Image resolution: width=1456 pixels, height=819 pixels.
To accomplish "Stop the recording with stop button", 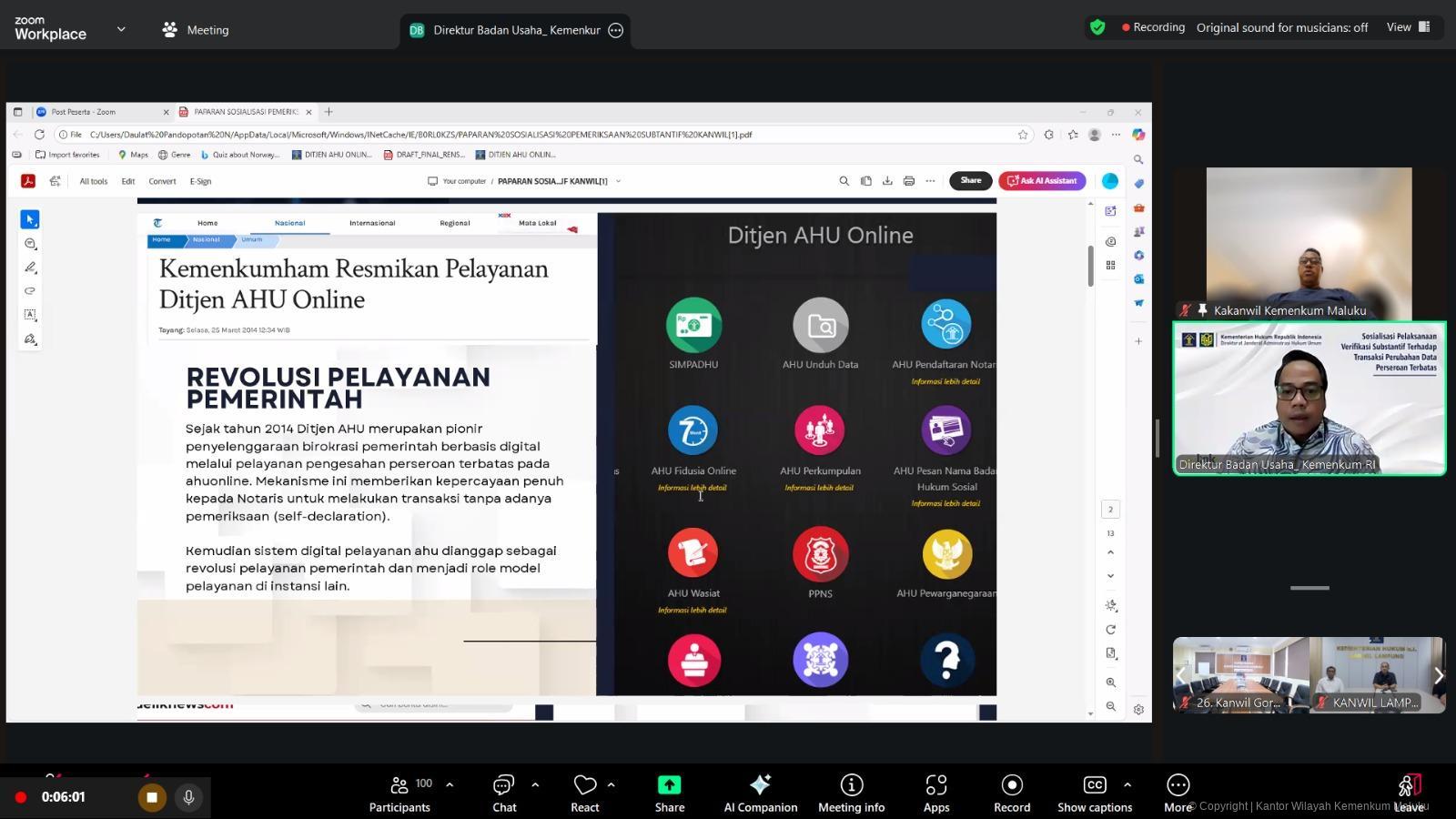I will (x=152, y=797).
